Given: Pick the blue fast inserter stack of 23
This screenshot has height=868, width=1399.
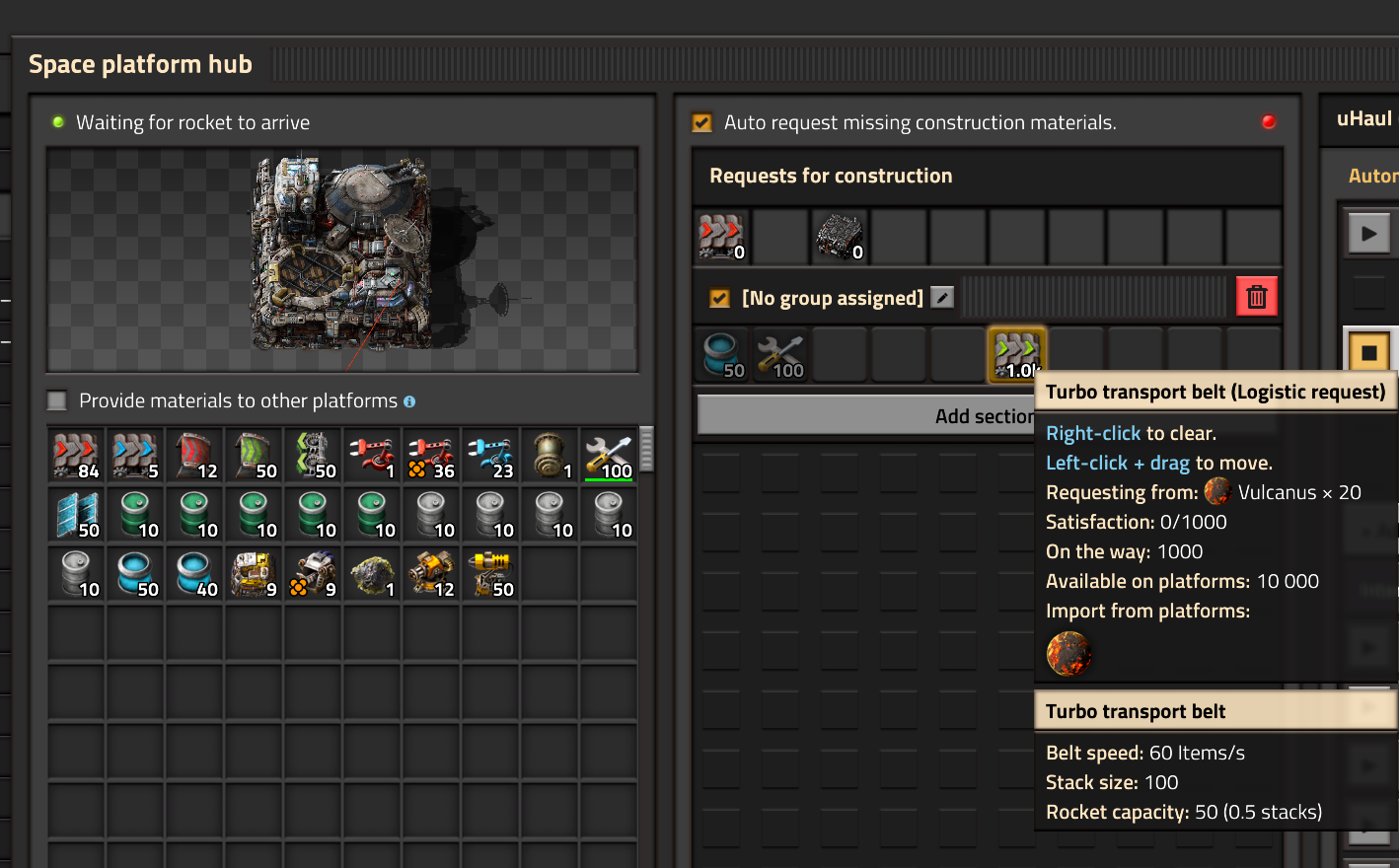Looking at the screenshot, I should coord(490,456).
